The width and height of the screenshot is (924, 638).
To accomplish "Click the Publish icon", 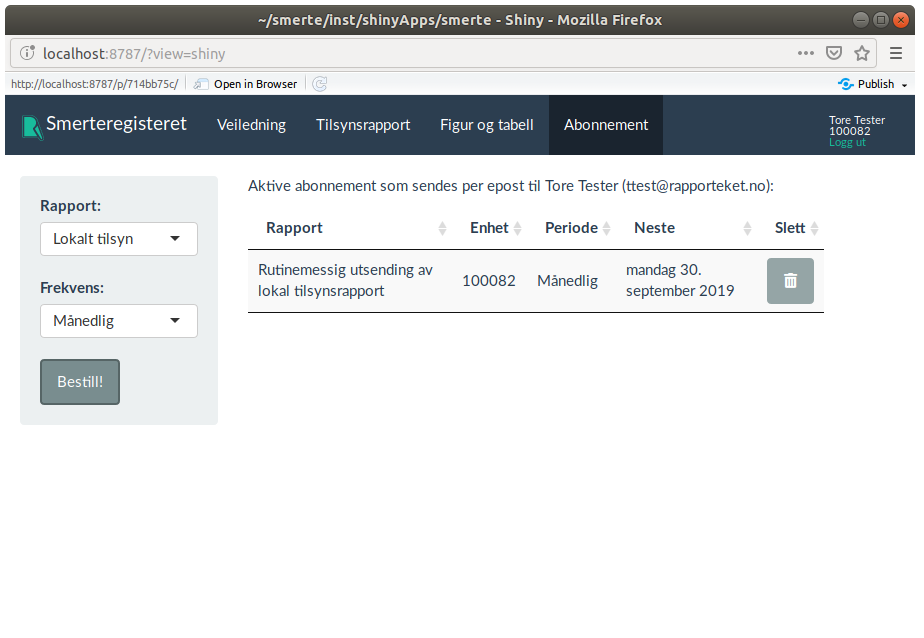I will pos(846,84).
